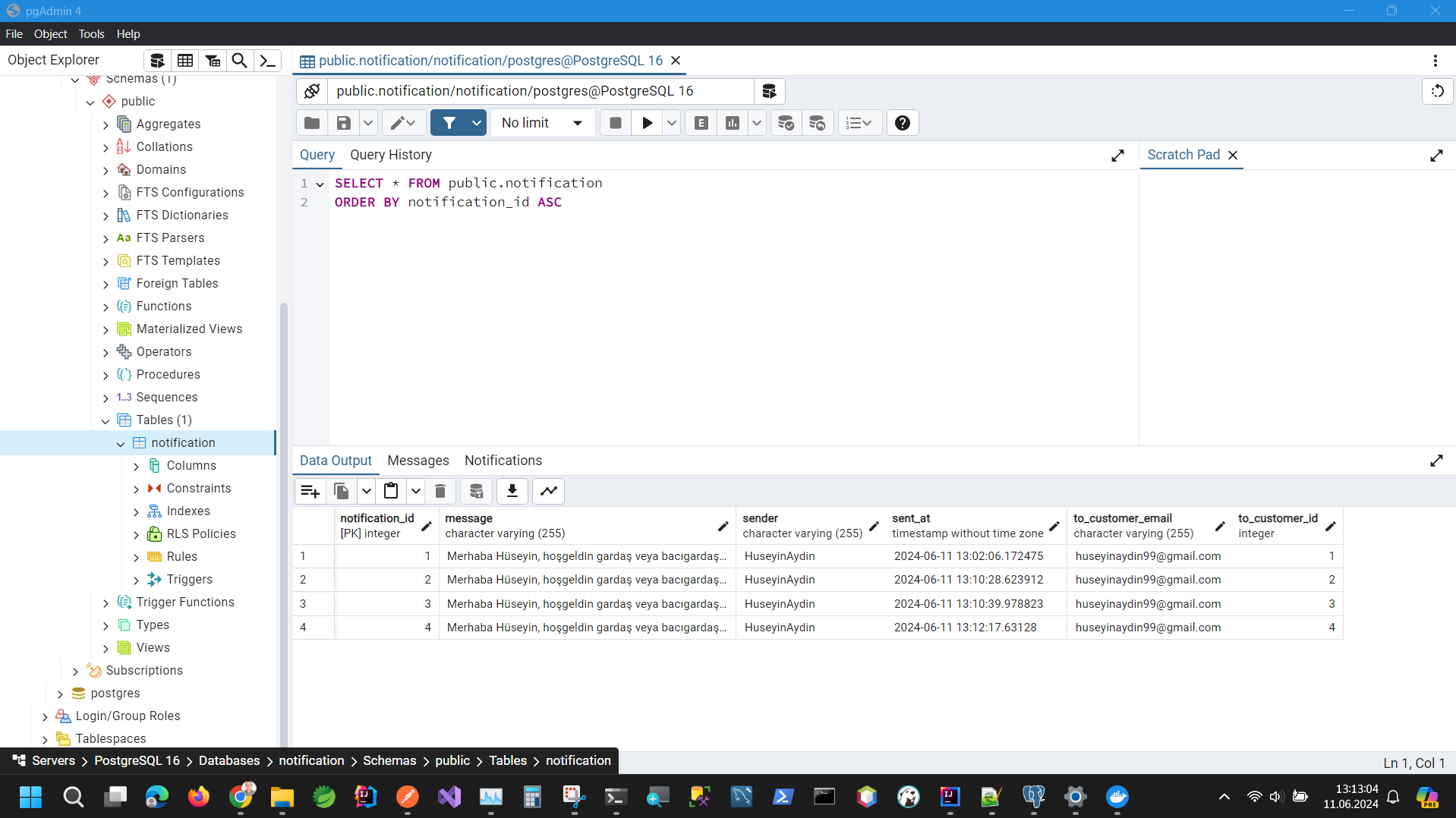Click Databases in the breadcrumb bar
Screen dimensions: 1456x818
pyautogui.click(x=229, y=761)
